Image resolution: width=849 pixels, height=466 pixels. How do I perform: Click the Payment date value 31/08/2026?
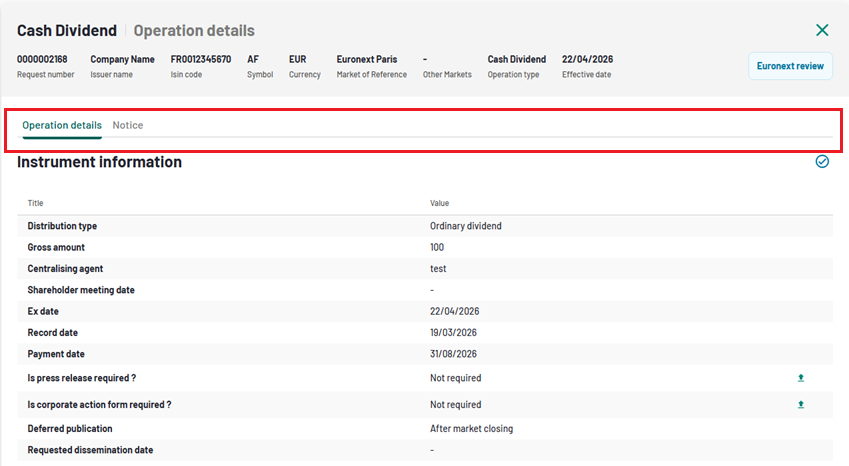coord(453,354)
